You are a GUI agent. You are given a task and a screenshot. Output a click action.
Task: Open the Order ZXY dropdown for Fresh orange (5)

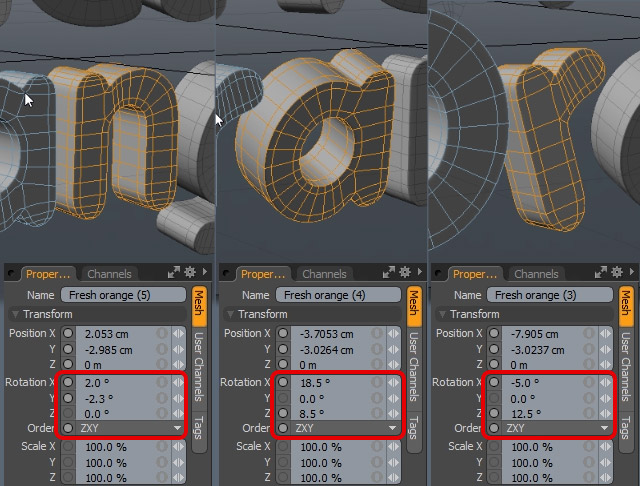[130, 428]
